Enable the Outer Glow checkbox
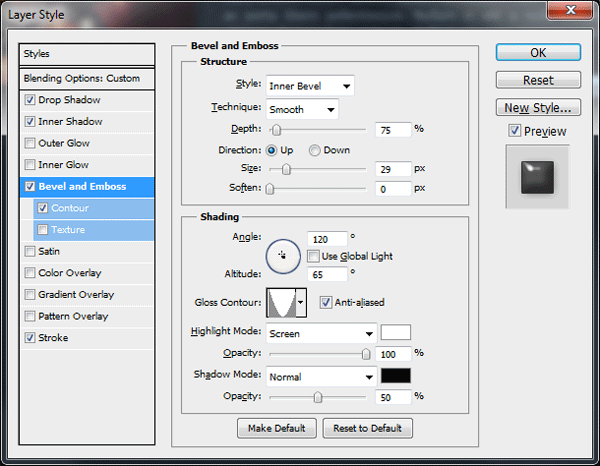600x466 pixels. pos(30,143)
